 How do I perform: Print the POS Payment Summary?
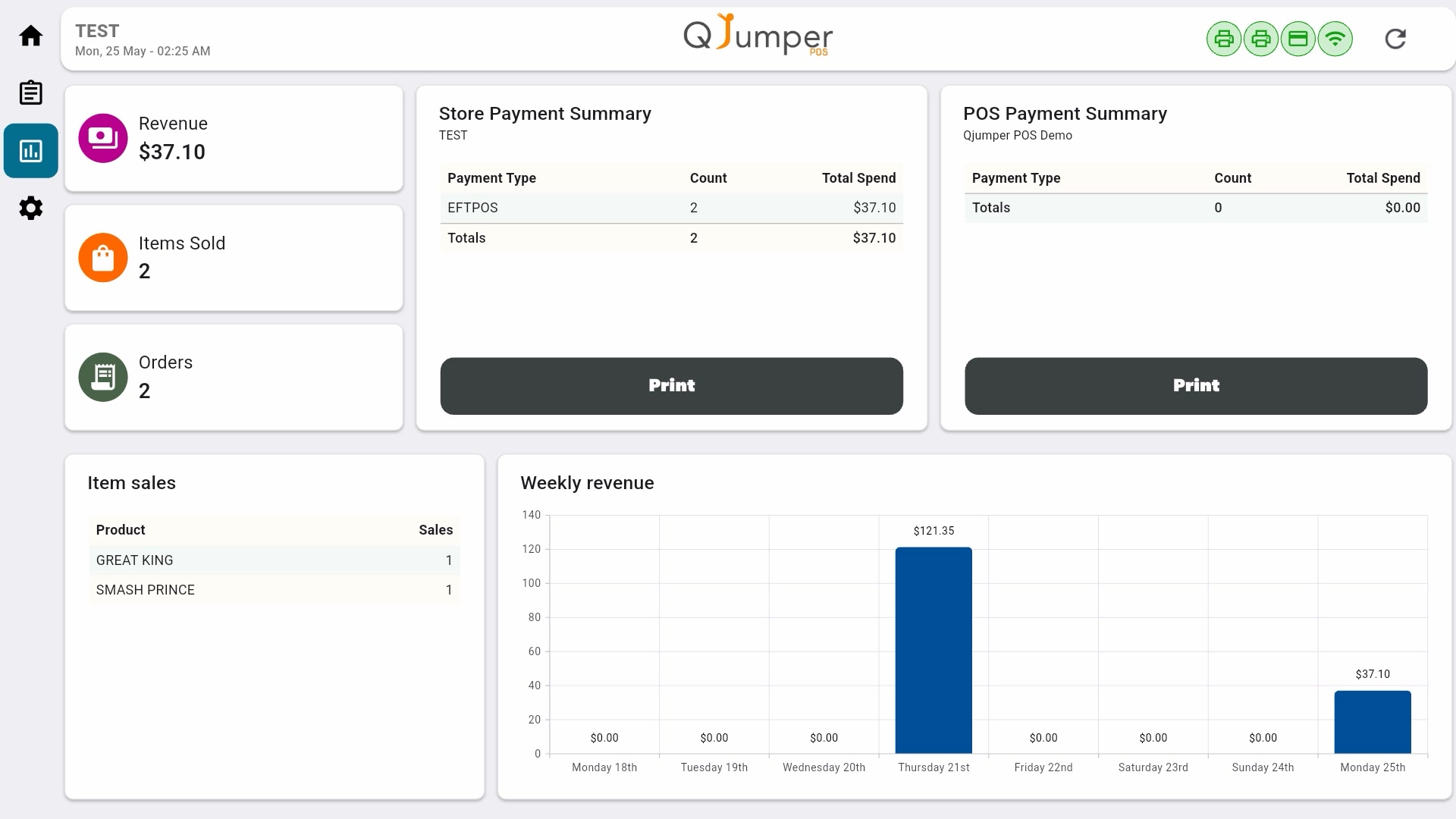tap(1196, 386)
